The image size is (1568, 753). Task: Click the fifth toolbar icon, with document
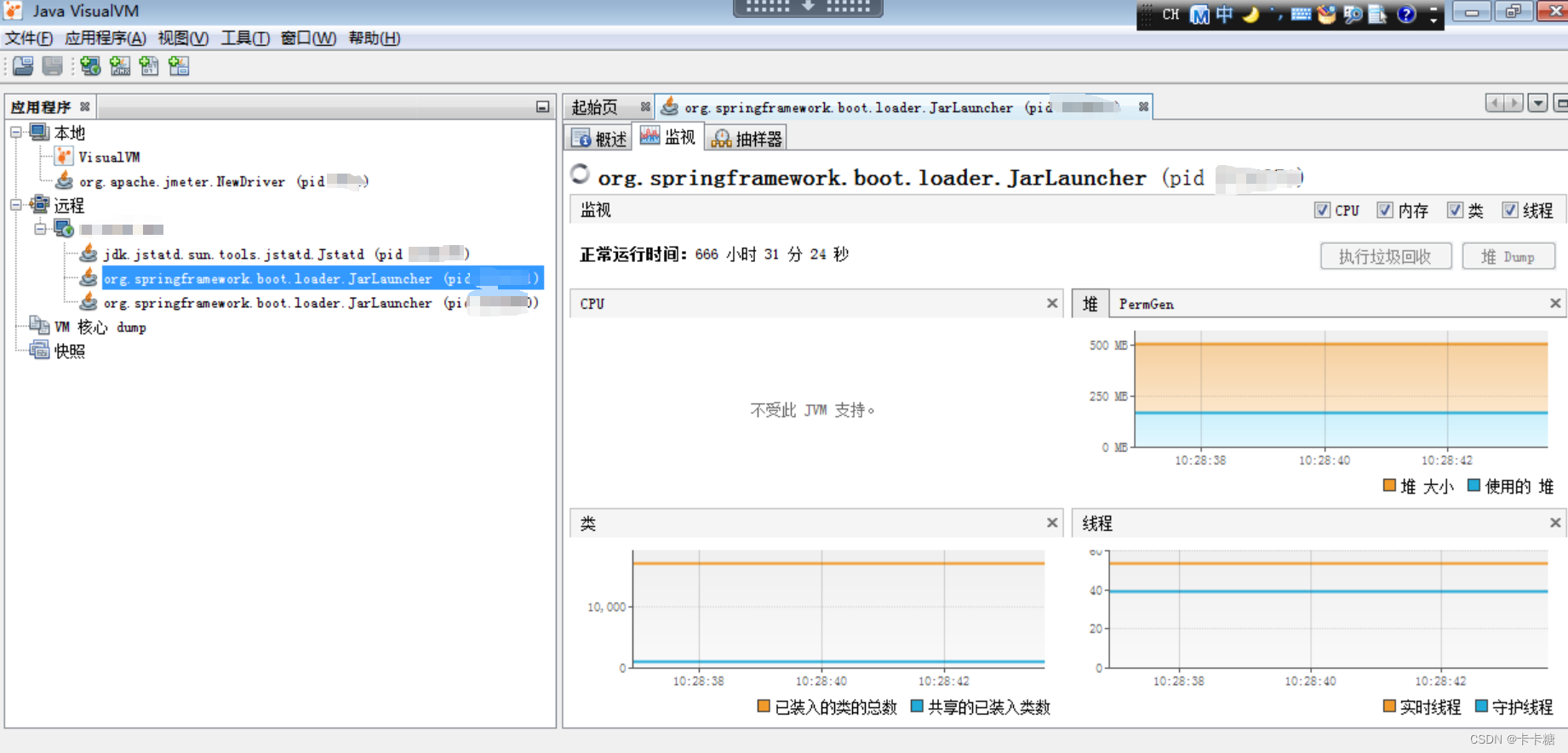pyautogui.click(x=149, y=66)
